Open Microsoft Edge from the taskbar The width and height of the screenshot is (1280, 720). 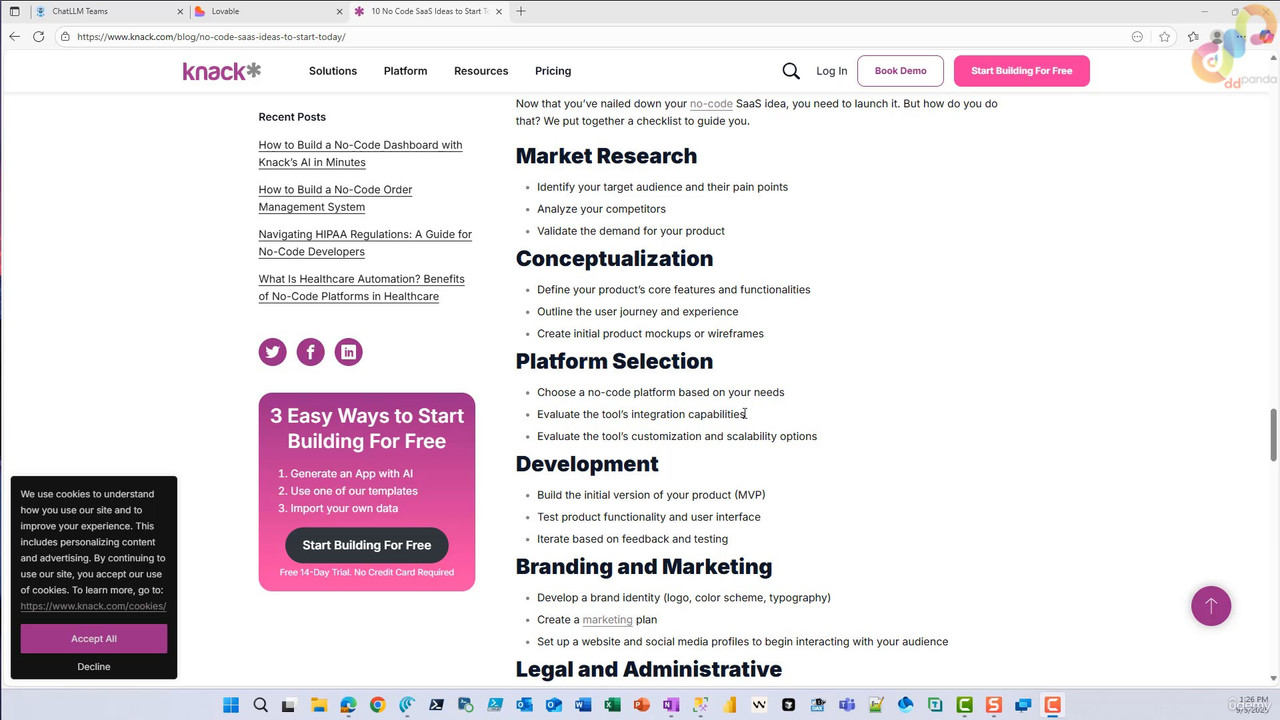pos(348,705)
